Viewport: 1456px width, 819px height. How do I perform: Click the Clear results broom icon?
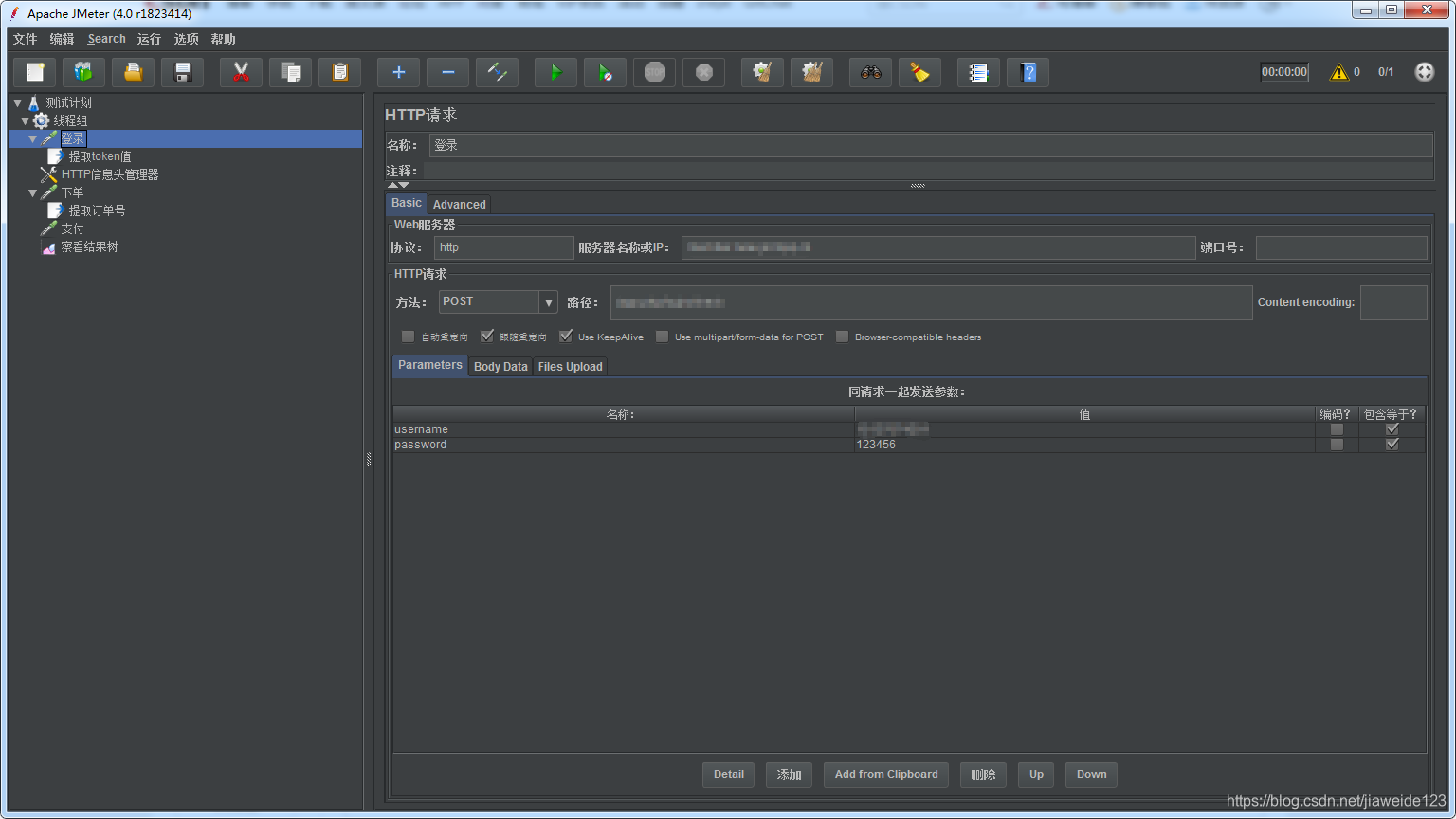(763, 72)
